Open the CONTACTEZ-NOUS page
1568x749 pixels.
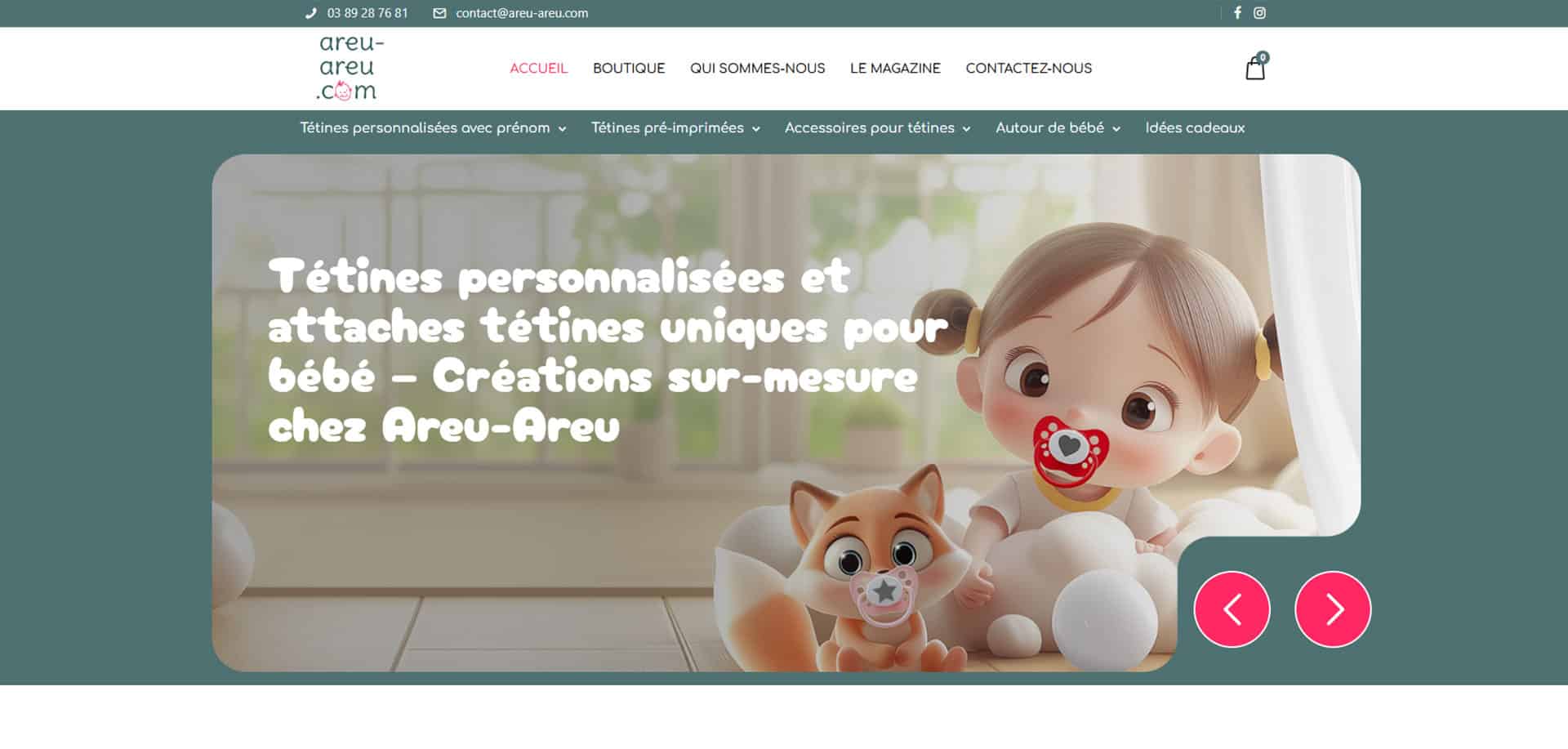1028,69
